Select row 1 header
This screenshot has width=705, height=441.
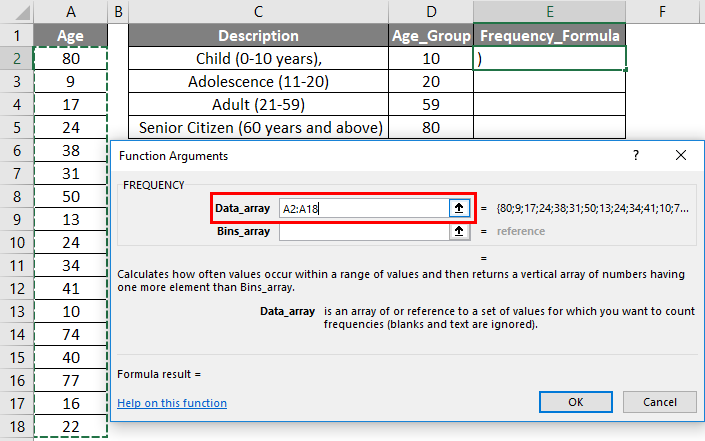pos(15,35)
